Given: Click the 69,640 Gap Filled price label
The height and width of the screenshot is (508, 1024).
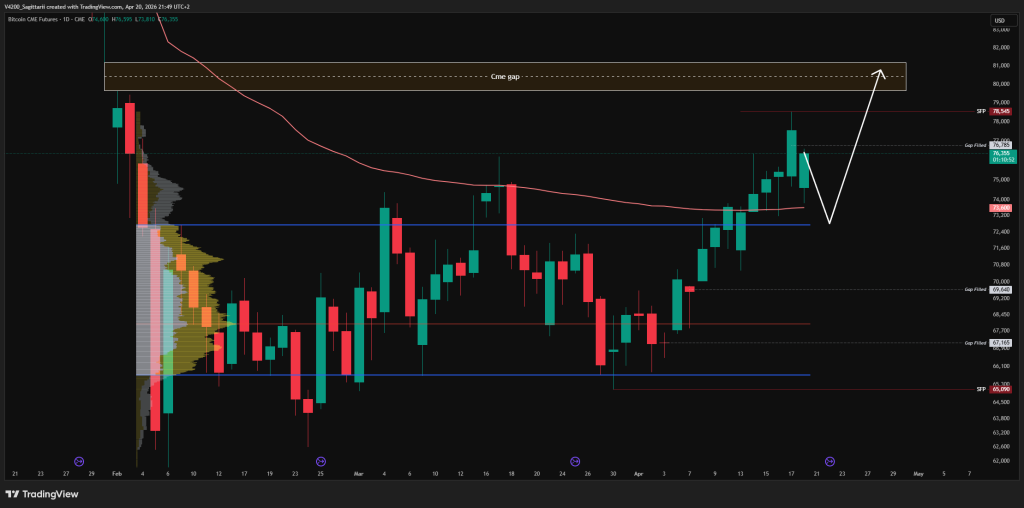Looking at the screenshot, I should point(1000,290).
